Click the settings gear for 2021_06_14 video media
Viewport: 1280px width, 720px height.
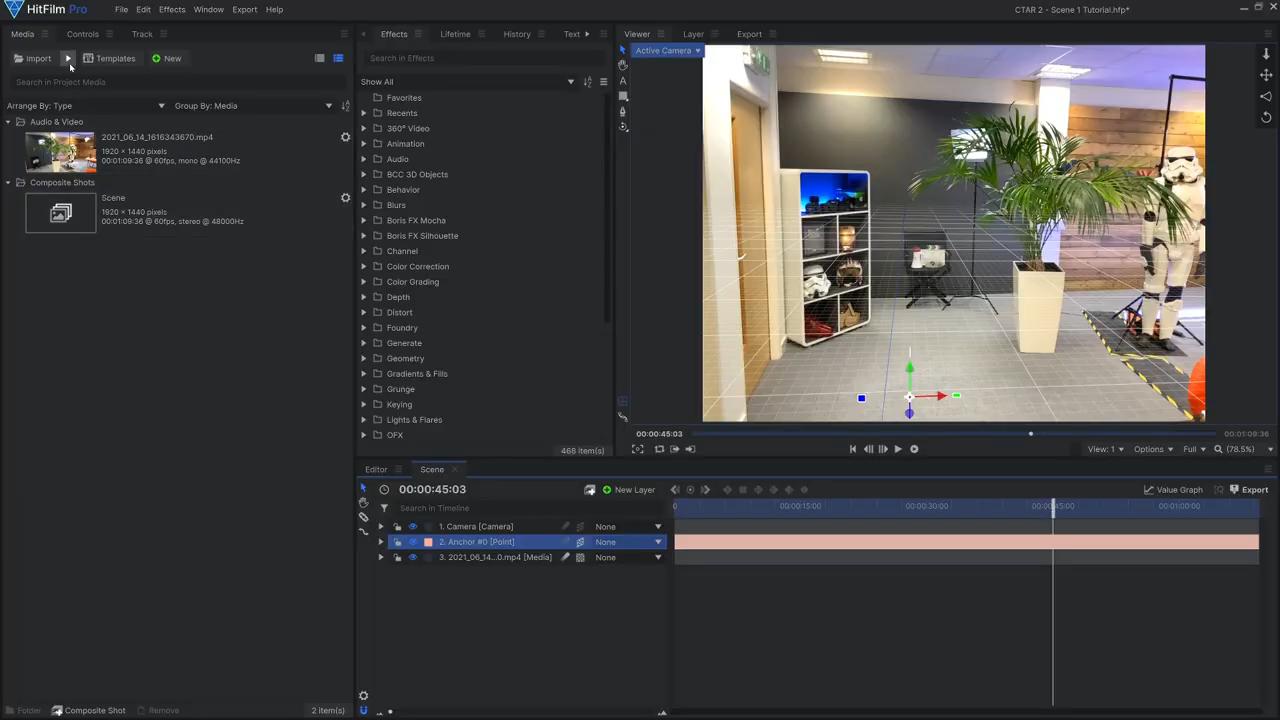[x=346, y=137]
